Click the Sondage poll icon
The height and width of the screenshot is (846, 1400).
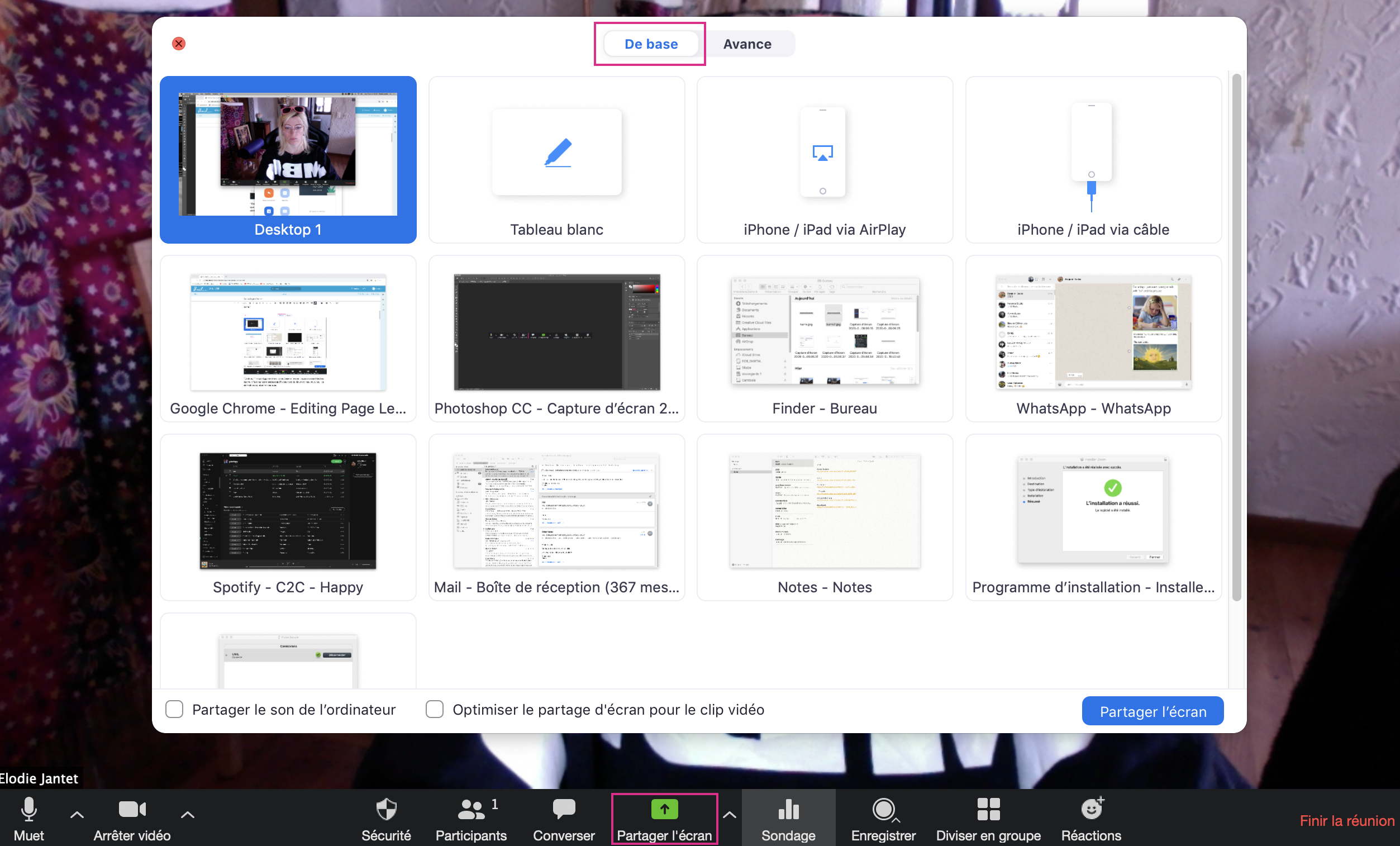click(788, 810)
